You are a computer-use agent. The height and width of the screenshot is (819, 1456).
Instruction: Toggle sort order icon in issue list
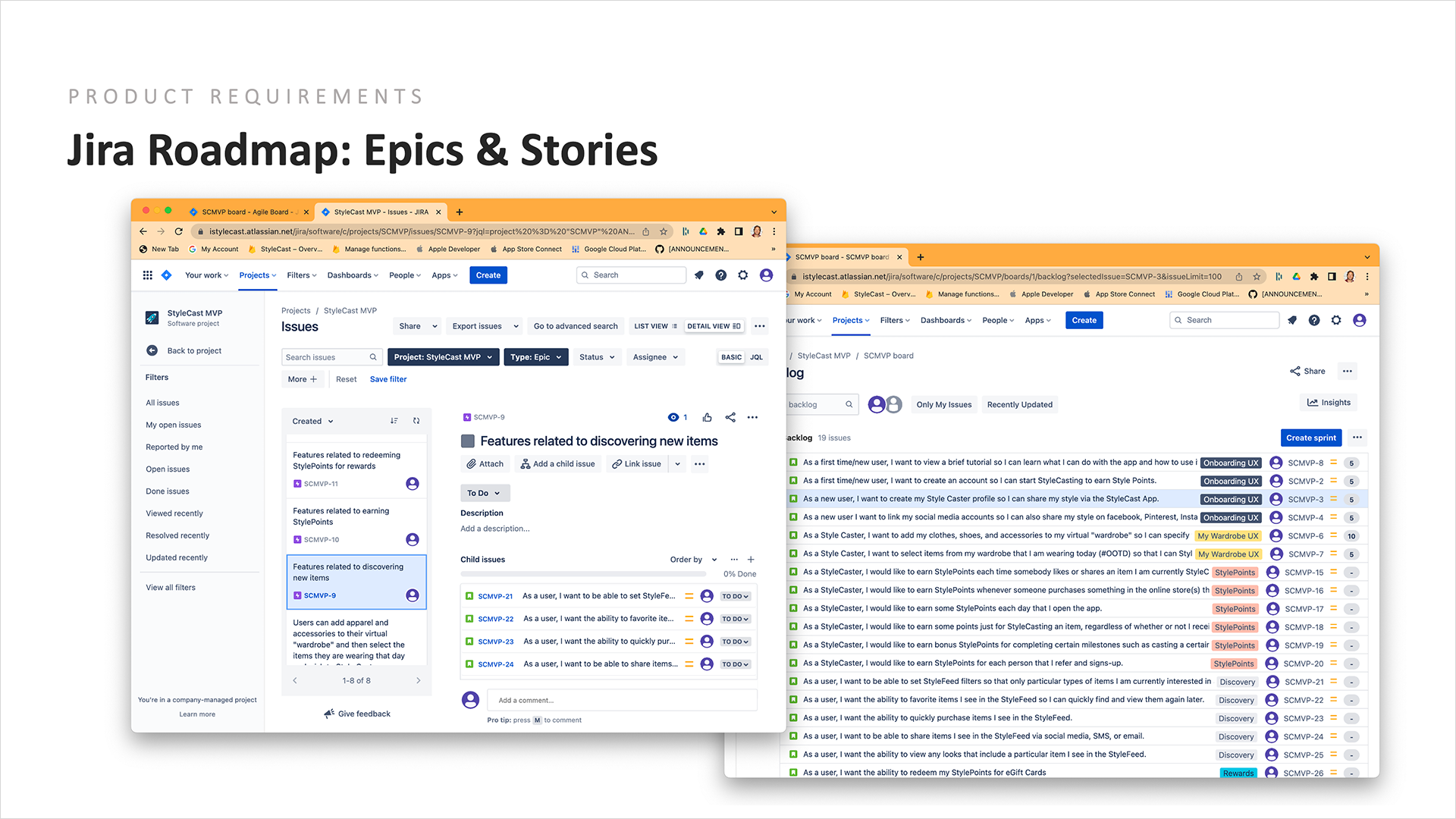click(394, 421)
